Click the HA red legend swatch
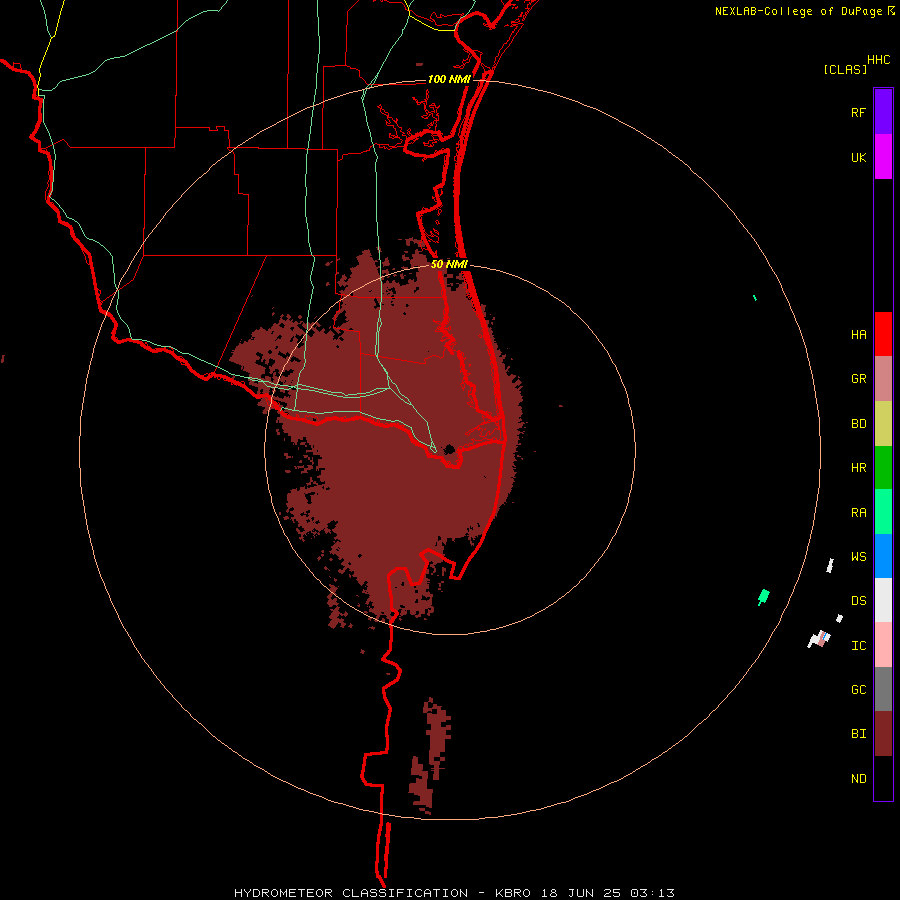Image resolution: width=900 pixels, height=900 pixels. pos(883,334)
